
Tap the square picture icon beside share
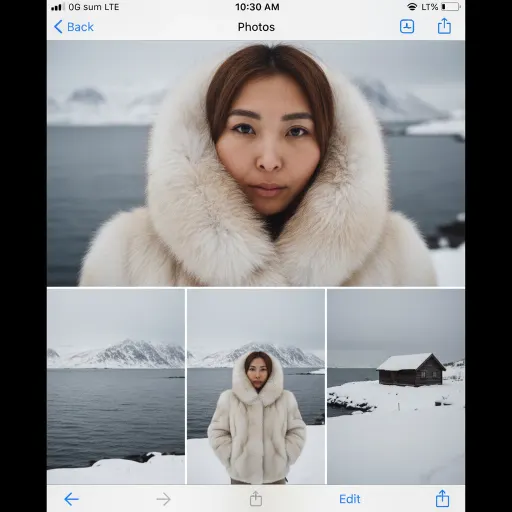tap(407, 26)
